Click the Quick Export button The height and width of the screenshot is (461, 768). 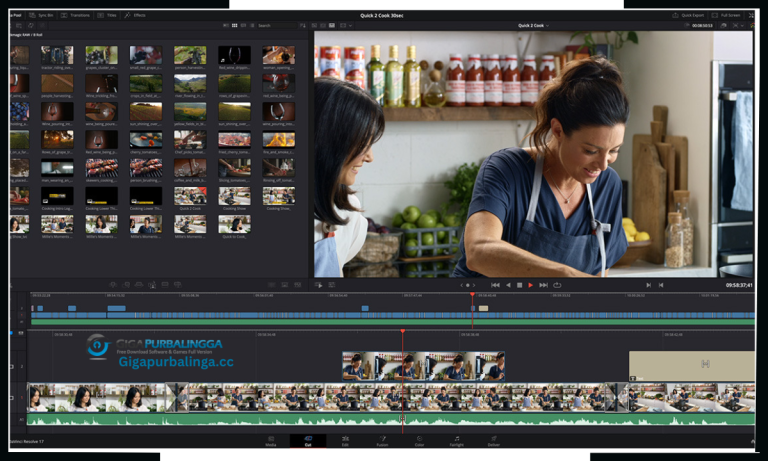pyautogui.click(x=691, y=16)
